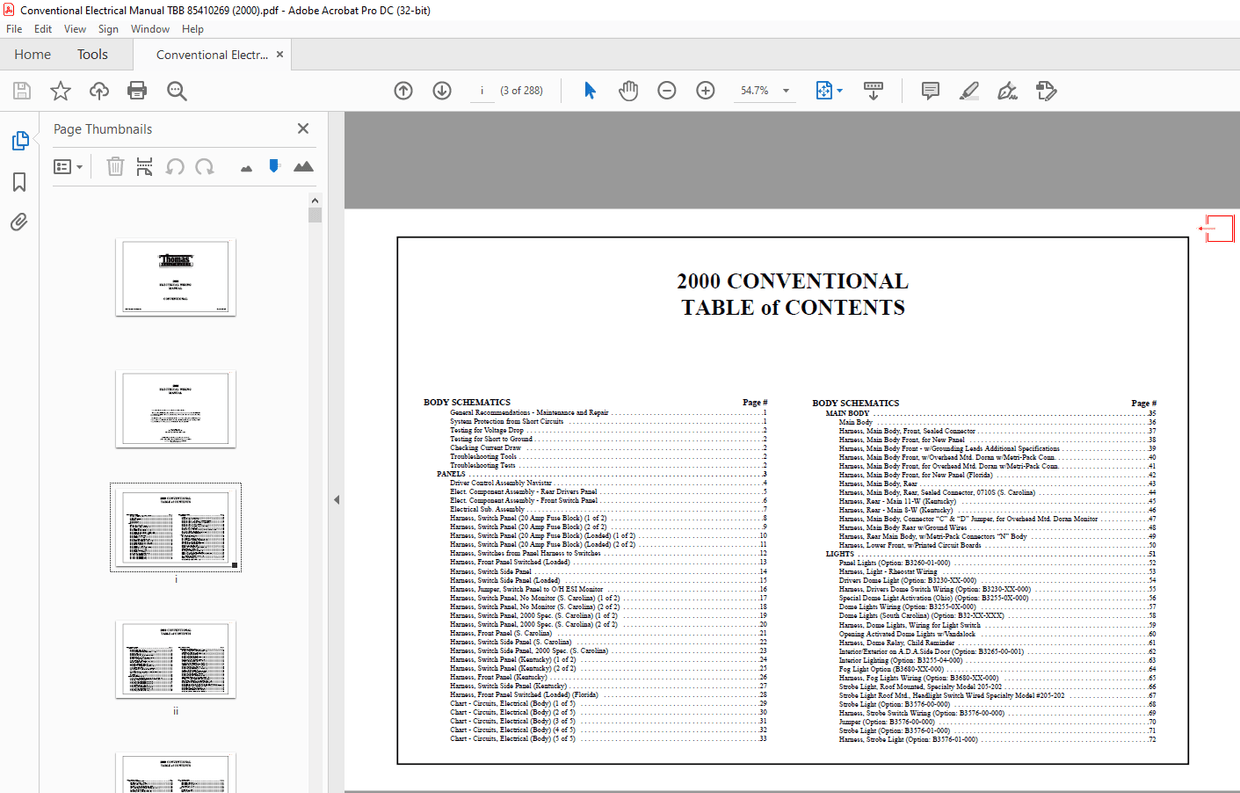This screenshot has width=1240, height=793.
Task: Click the Print icon
Action: click(x=137, y=90)
